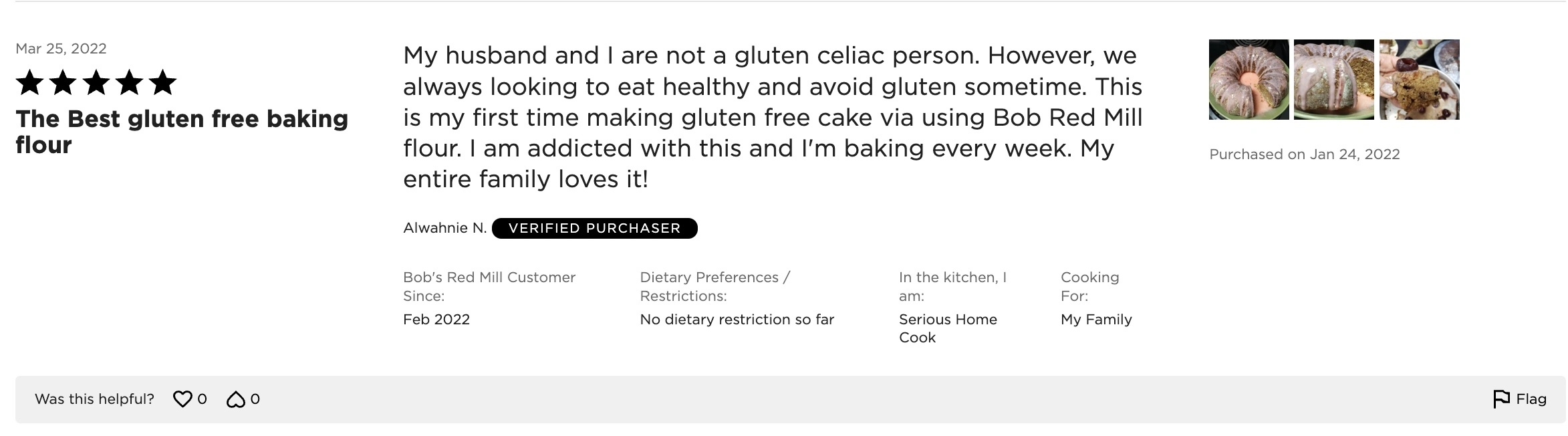Click the unhelpful vote icon
This screenshot has height=436, width=1568.
(x=235, y=399)
